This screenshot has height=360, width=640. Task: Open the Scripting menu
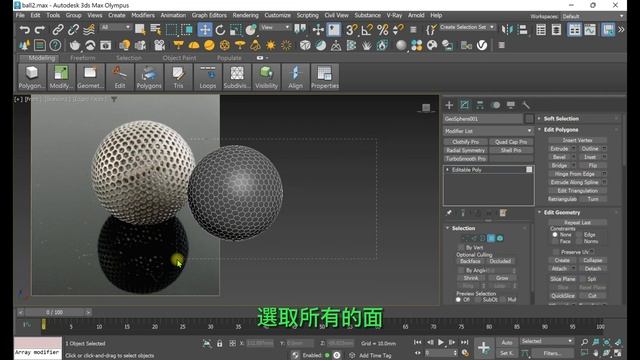pyautogui.click(x=307, y=15)
